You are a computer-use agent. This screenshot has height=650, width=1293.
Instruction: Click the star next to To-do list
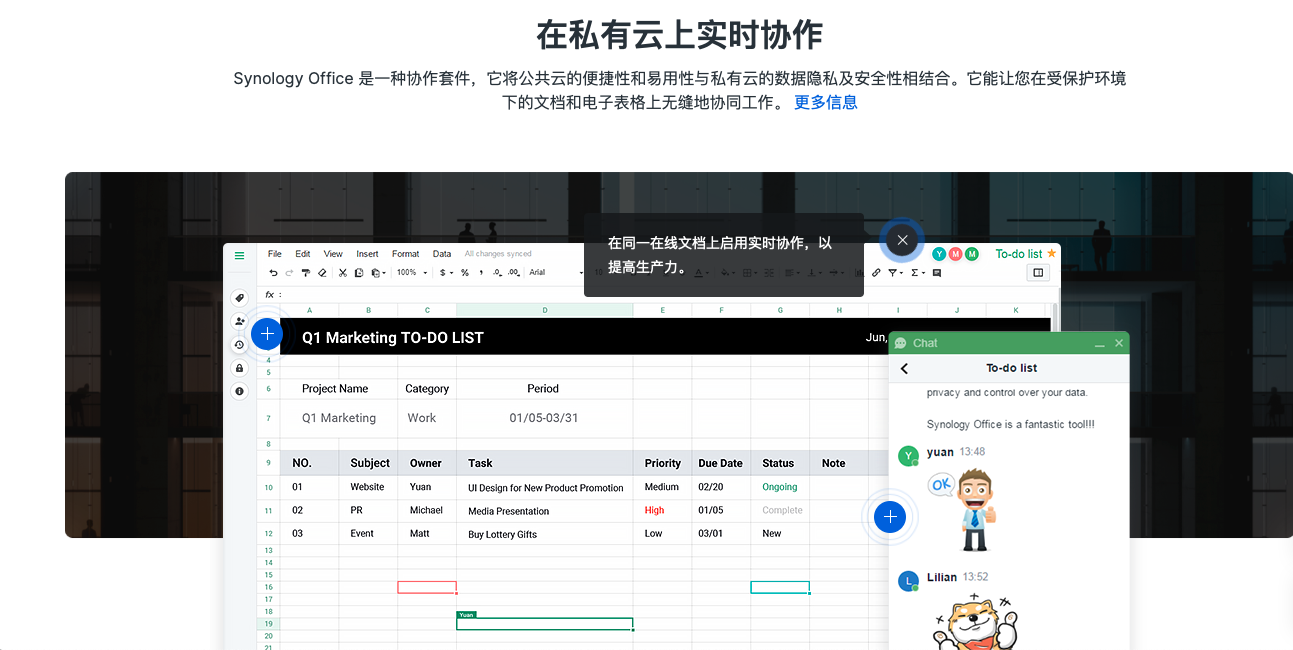click(x=1051, y=254)
